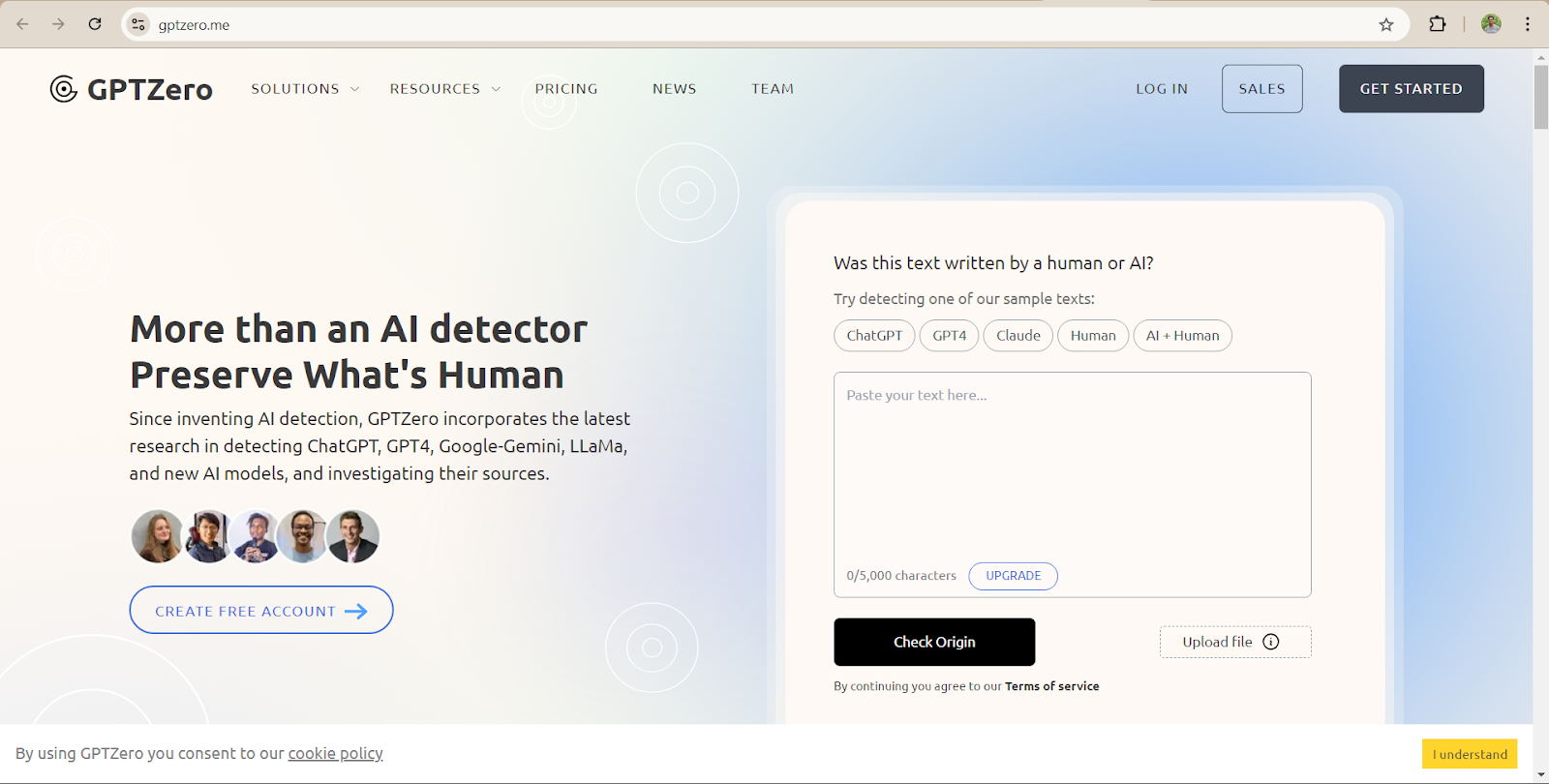Click the browser back arrow

[x=22, y=24]
